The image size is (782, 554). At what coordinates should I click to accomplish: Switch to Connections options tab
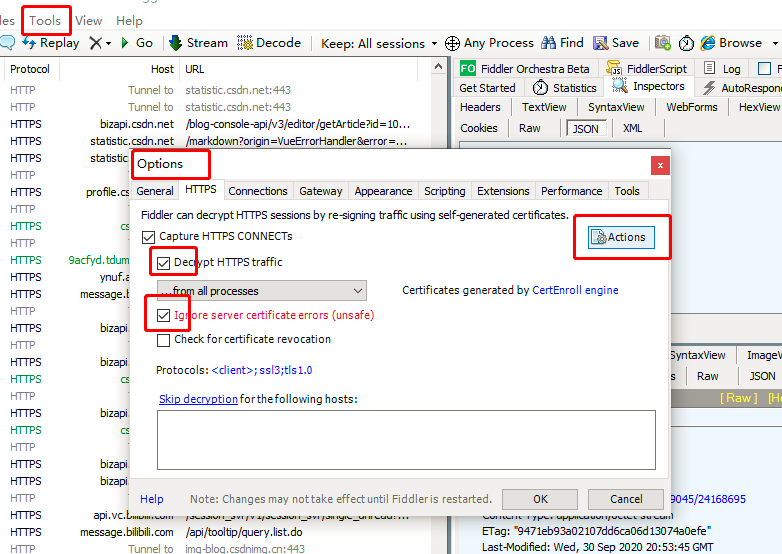coord(258,191)
